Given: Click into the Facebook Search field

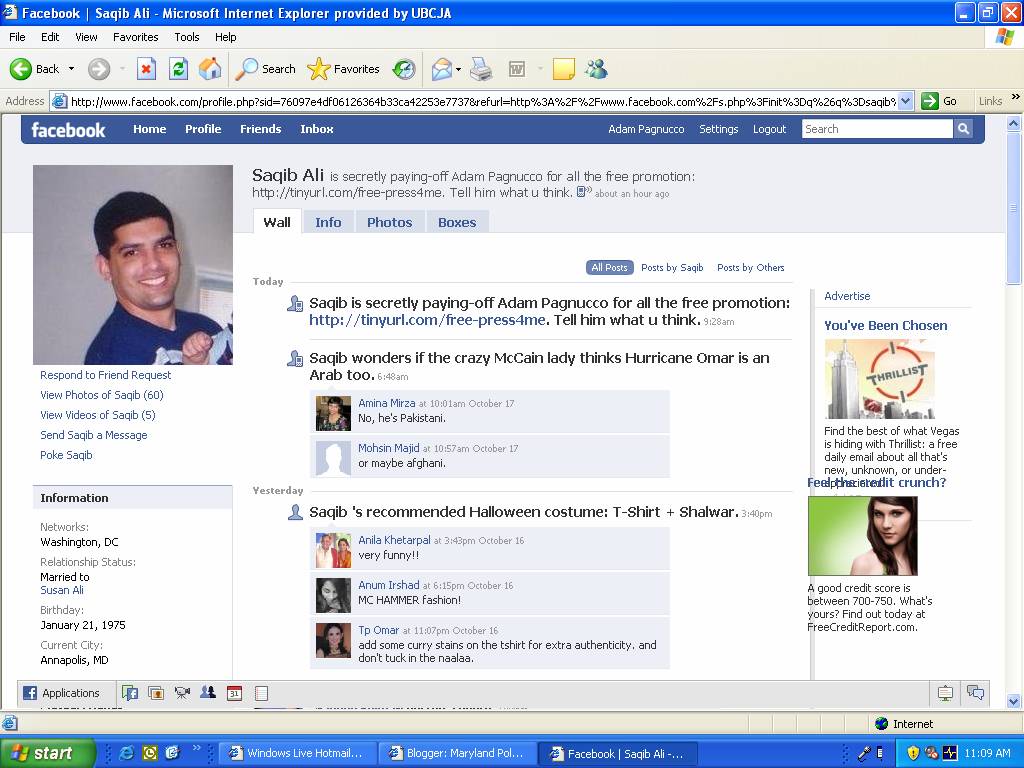Looking at the screenshot, I should tap(877, 129).
